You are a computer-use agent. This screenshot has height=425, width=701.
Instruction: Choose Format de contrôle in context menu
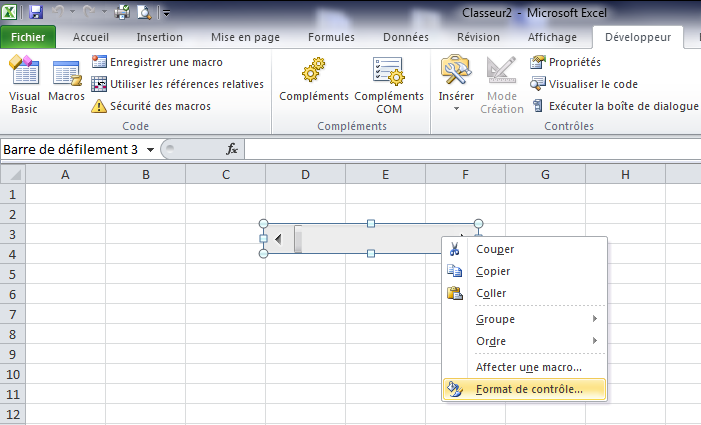tap(529, 389)
